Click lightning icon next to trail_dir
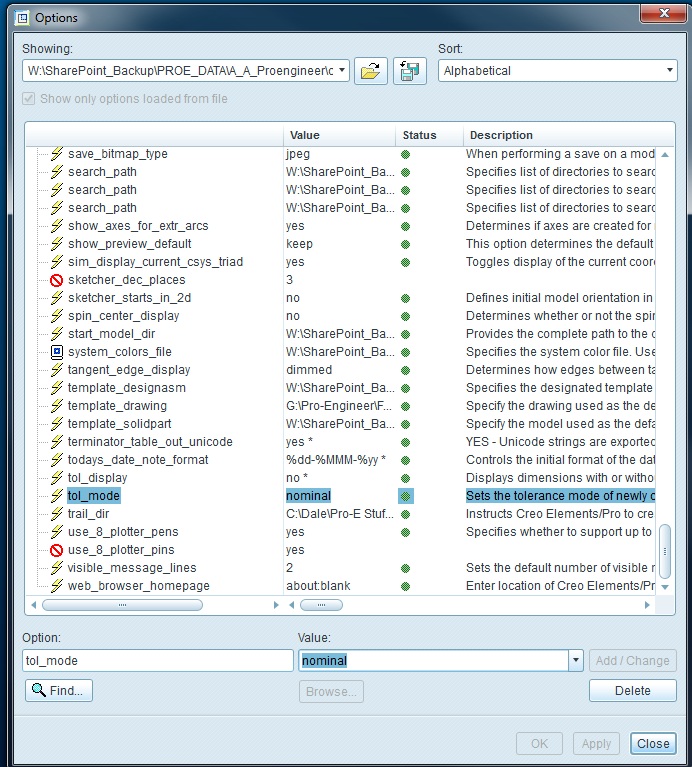 tap(57, 514)
